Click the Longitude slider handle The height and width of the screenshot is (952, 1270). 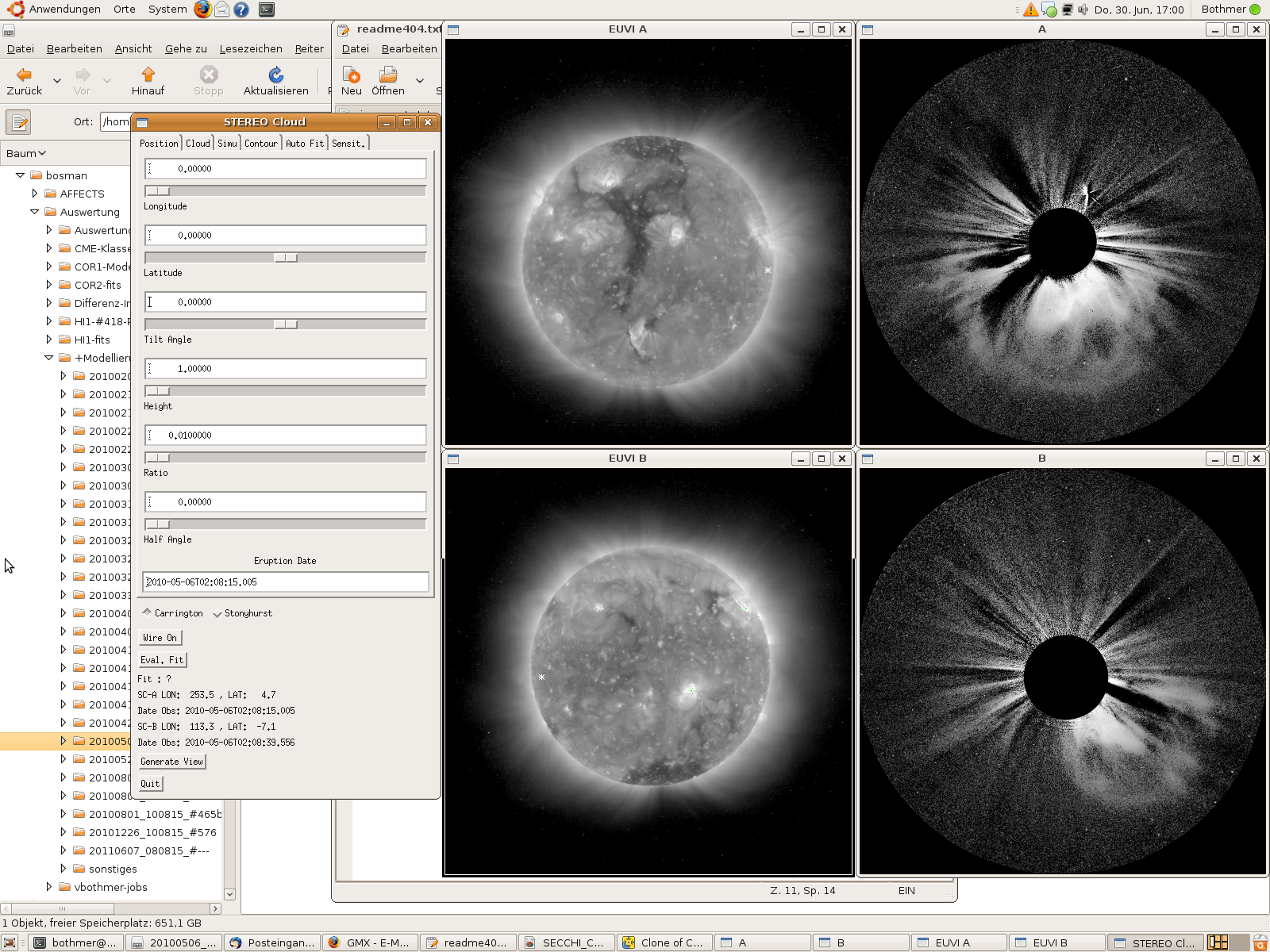(x=157, y=191)
